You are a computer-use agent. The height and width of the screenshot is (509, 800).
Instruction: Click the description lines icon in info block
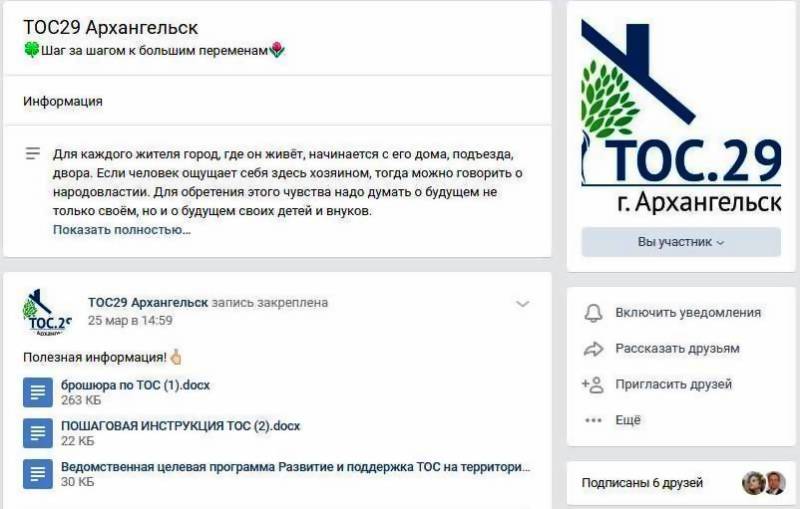33,153
